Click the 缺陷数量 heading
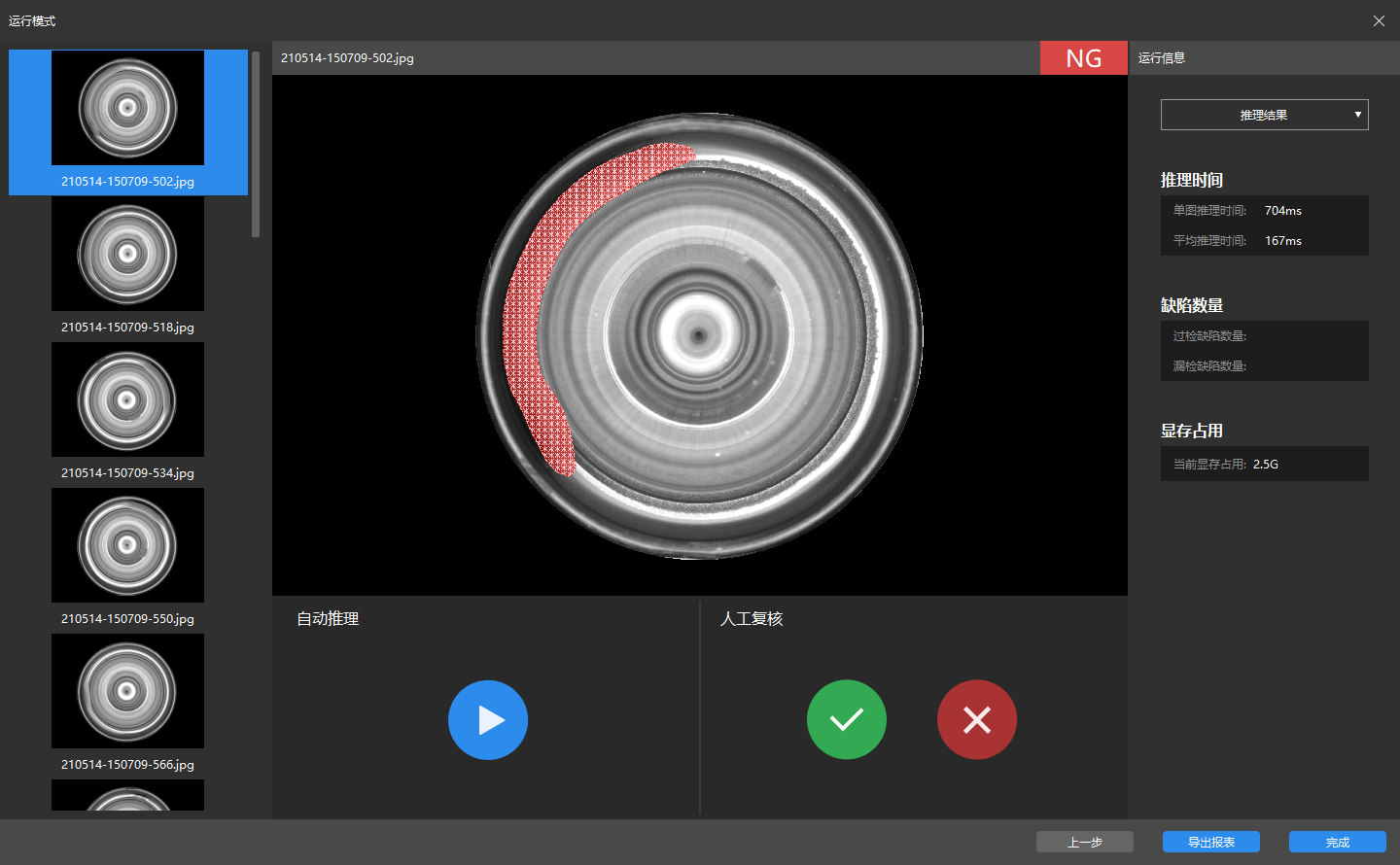The height and width of the screenshot is (865, 1400). tap(1192, 305)
